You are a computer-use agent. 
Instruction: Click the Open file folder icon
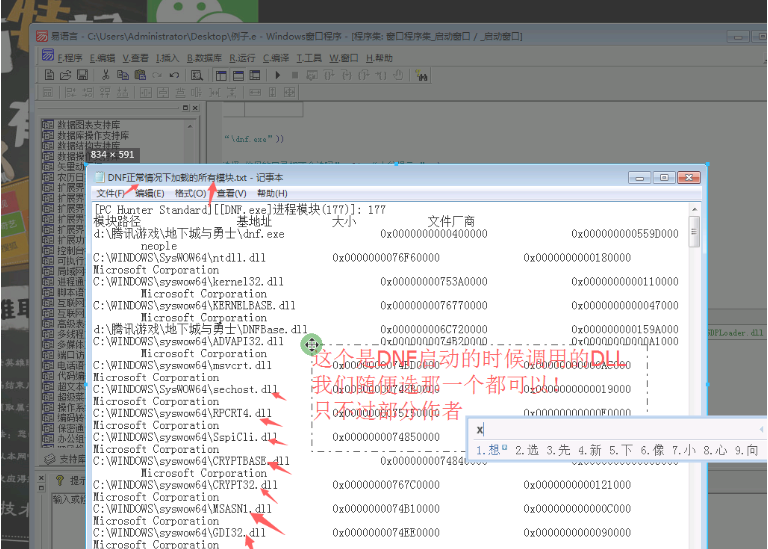coord(66,75)
